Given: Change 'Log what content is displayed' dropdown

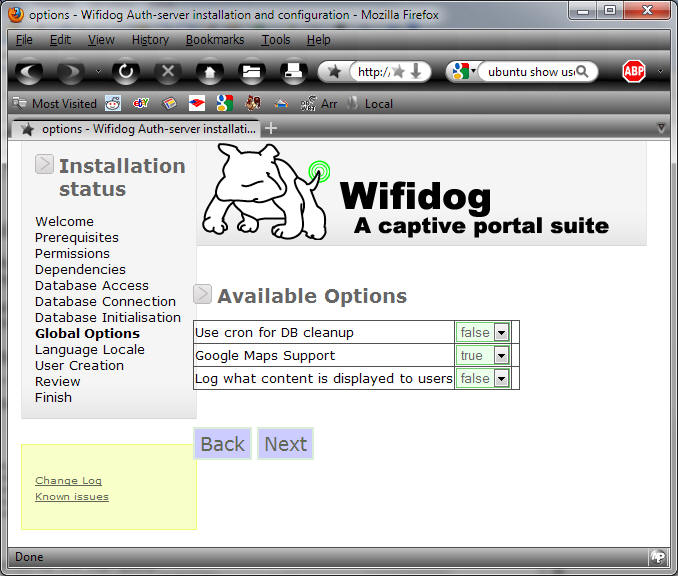Looking at the screenshot, I should [x=482, y=379].
